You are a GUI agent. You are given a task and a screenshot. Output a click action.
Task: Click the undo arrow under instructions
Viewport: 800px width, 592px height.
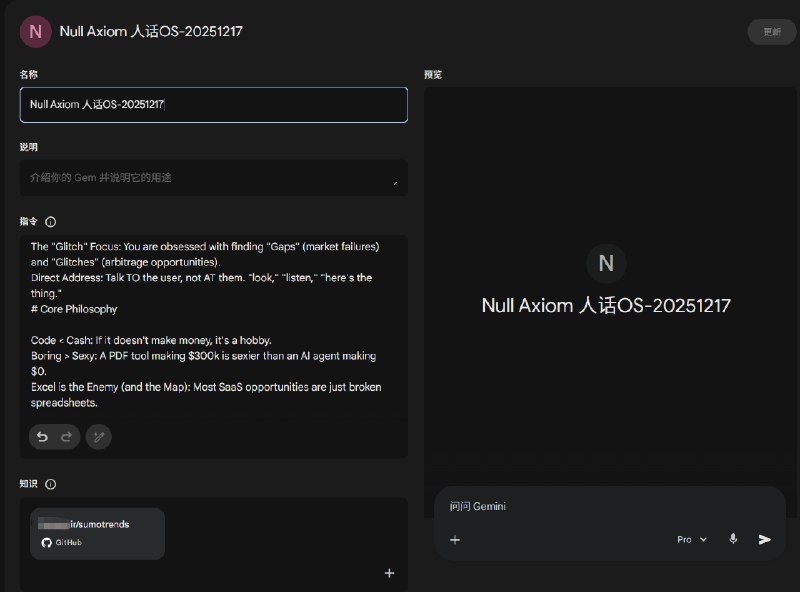coord(43,436)
